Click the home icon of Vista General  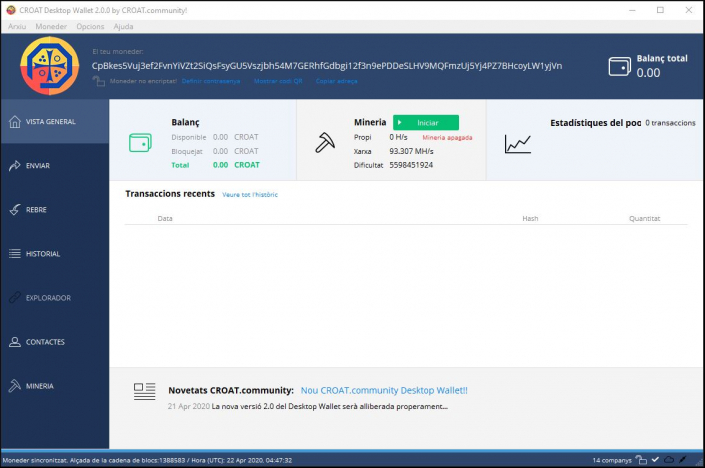coord(15,121)
